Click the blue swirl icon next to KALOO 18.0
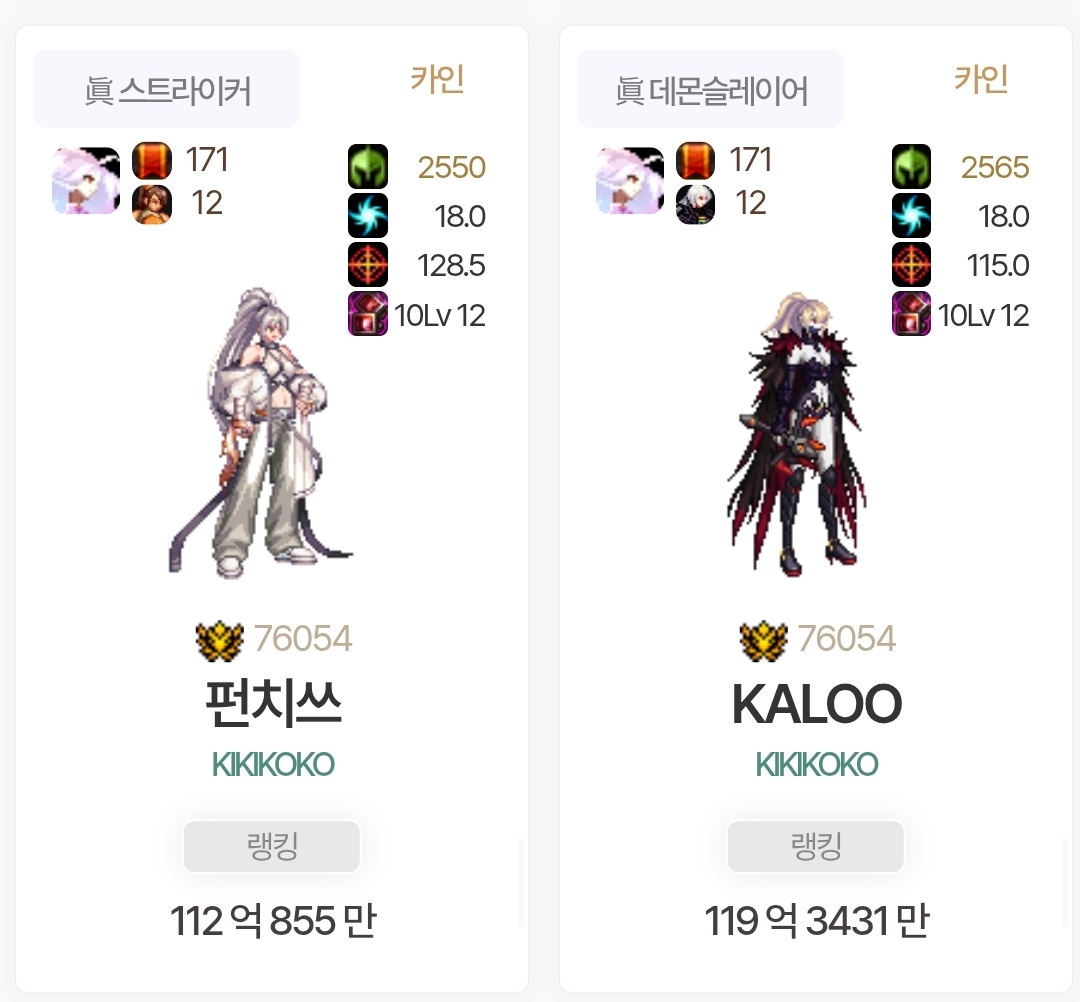 [911, 216]
